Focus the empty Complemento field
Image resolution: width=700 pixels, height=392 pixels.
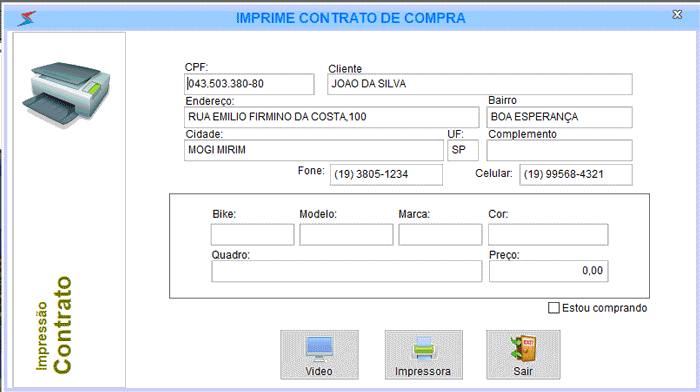pos(559,150)
